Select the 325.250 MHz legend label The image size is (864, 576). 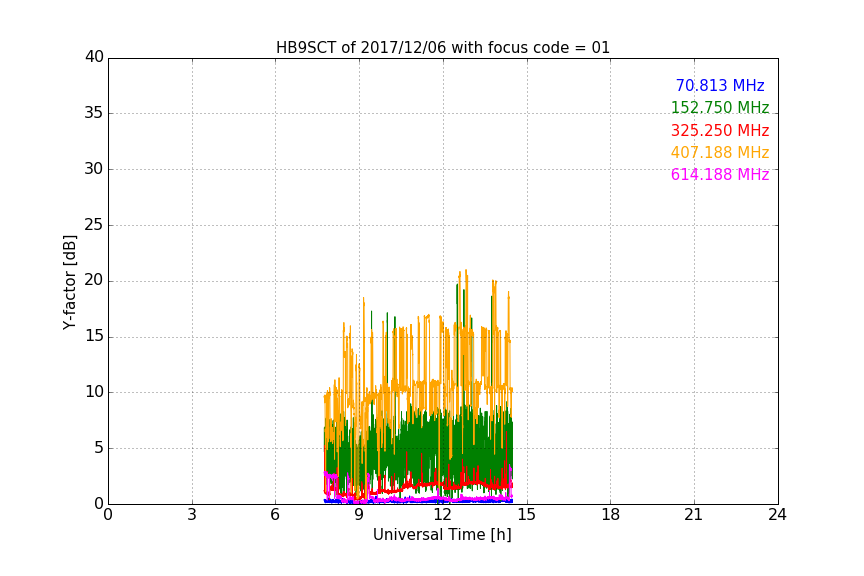click(x=720, y=131)
